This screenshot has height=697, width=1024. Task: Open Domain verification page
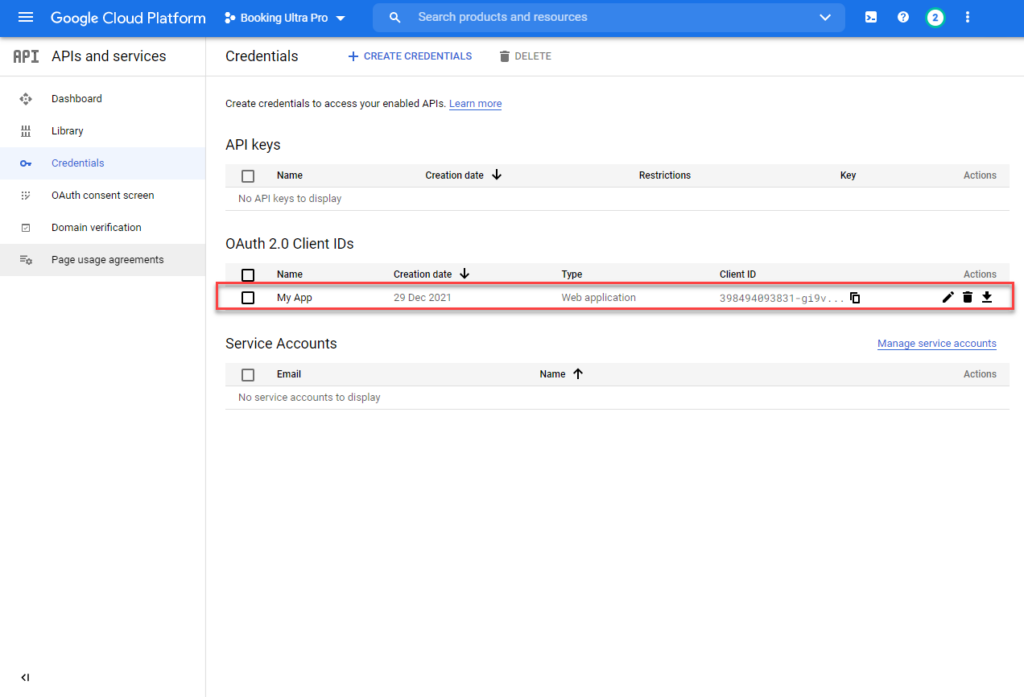96,227
